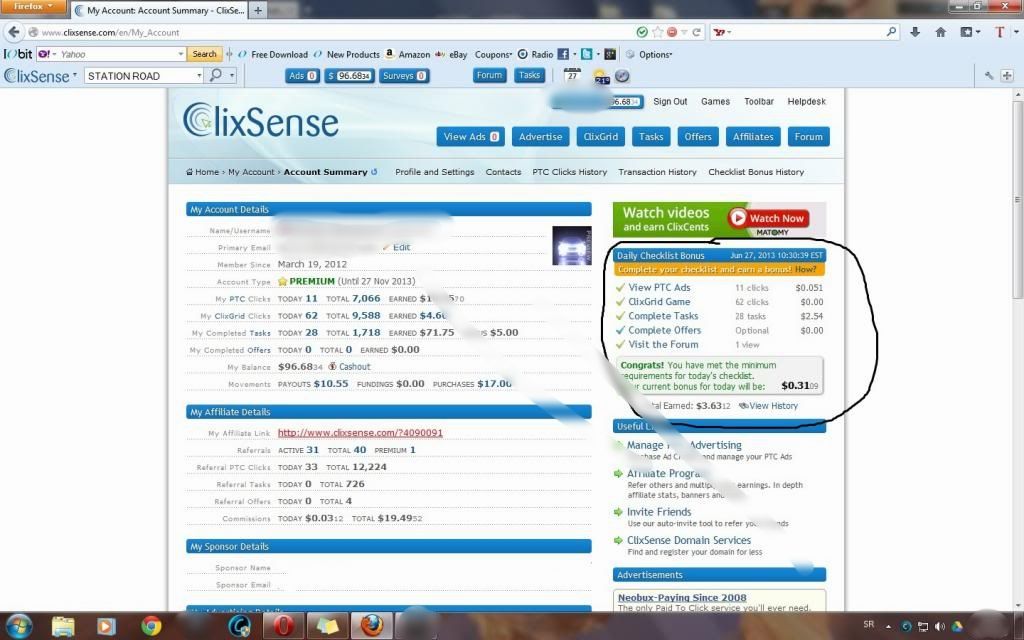
Task: Switch to PTC Clicks History tab
Action: (x=569, y=172)
